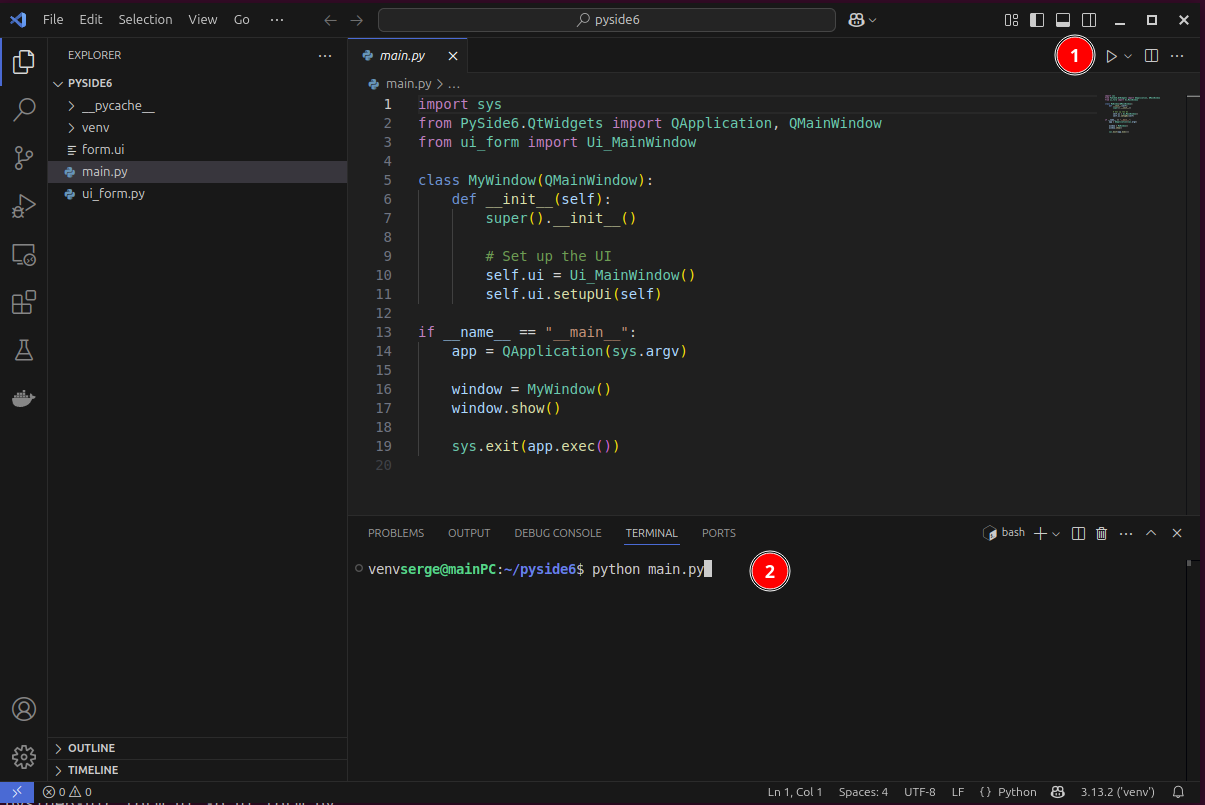The width and height of the screenshot is (1205, 805).
Task: Kill terminal using trash can icon
Action: (1102, 534)
